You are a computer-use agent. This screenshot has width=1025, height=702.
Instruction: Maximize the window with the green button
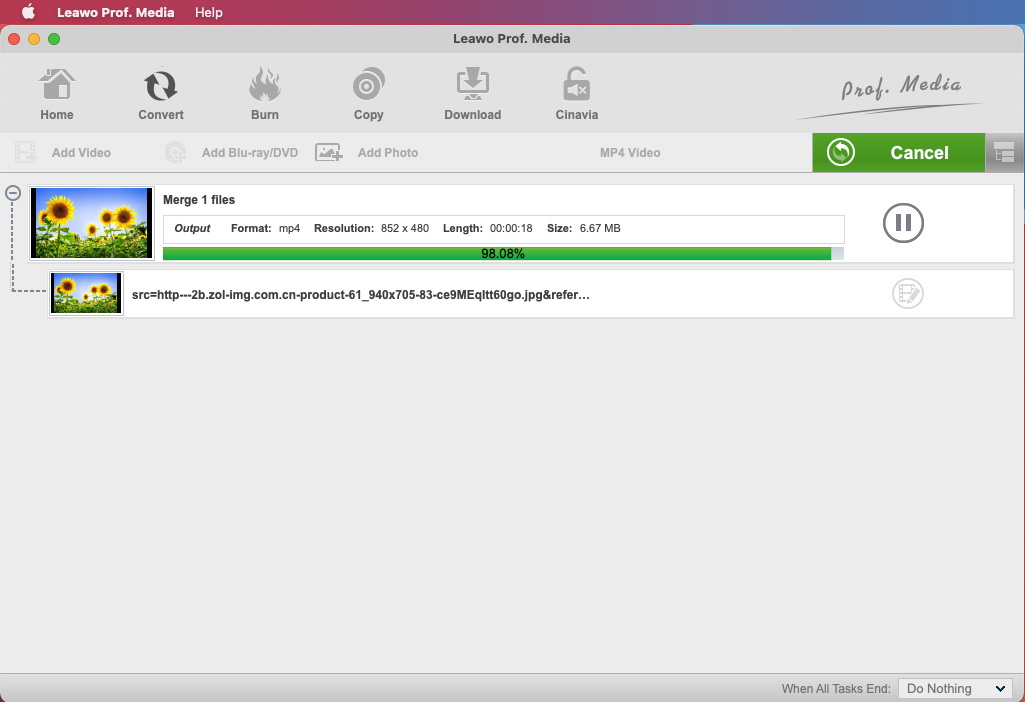[x=54, y=39]
